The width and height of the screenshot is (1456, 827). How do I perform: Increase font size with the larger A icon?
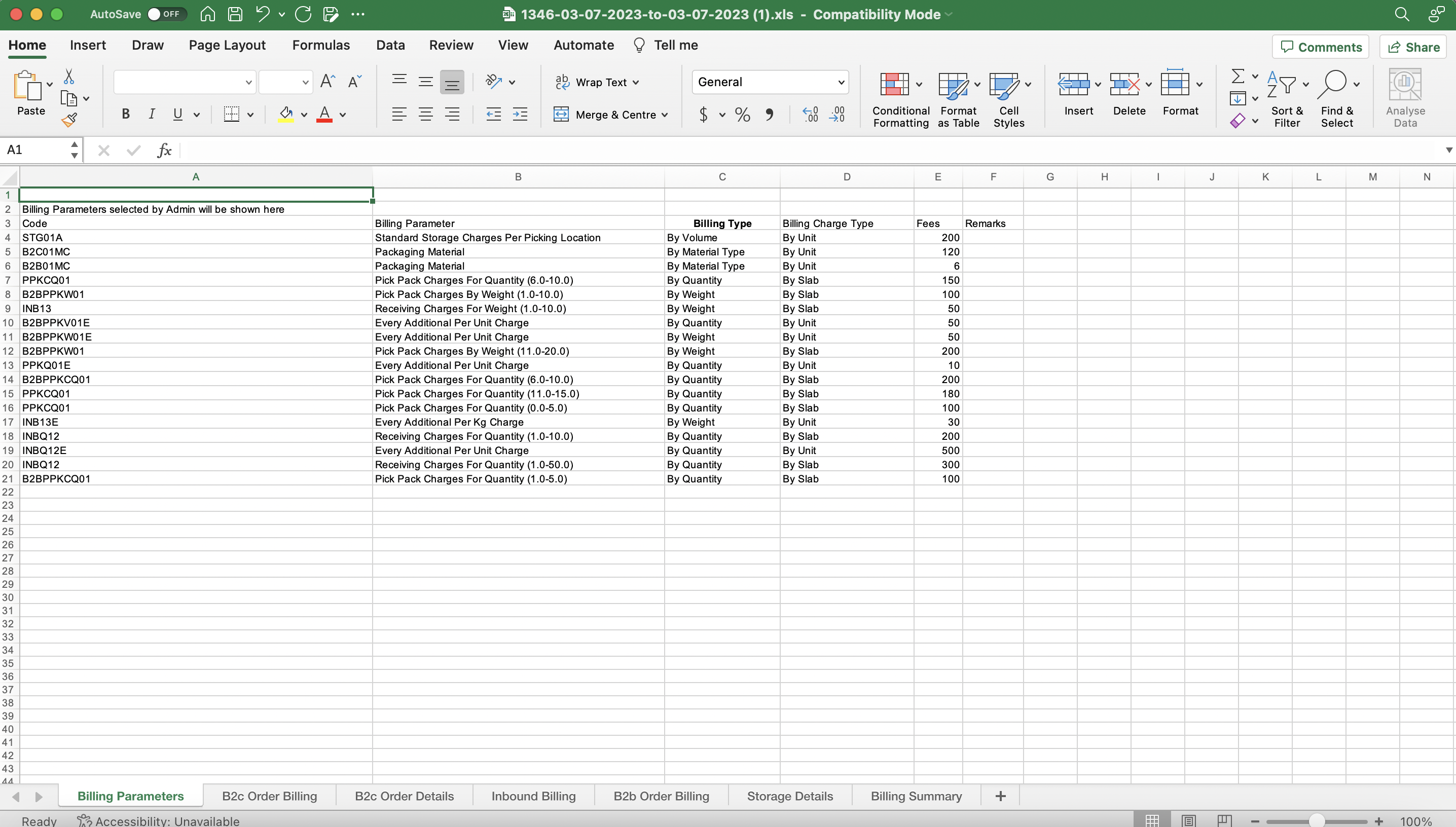(x=328, y=82)
